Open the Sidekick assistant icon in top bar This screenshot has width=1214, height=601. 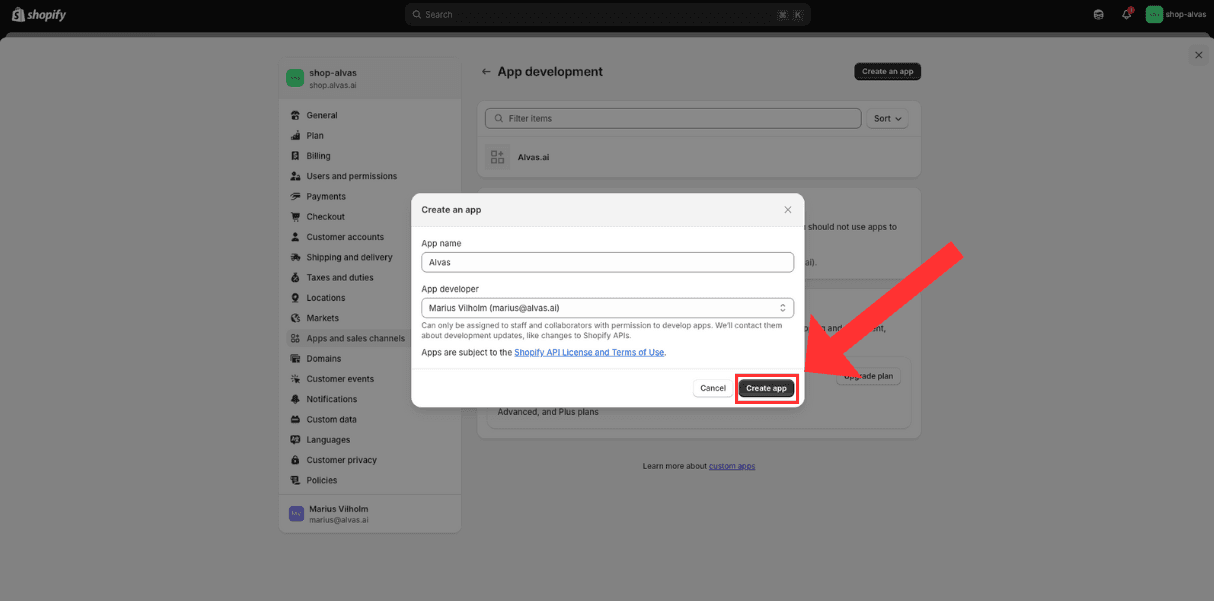(x=1099, y=14)
